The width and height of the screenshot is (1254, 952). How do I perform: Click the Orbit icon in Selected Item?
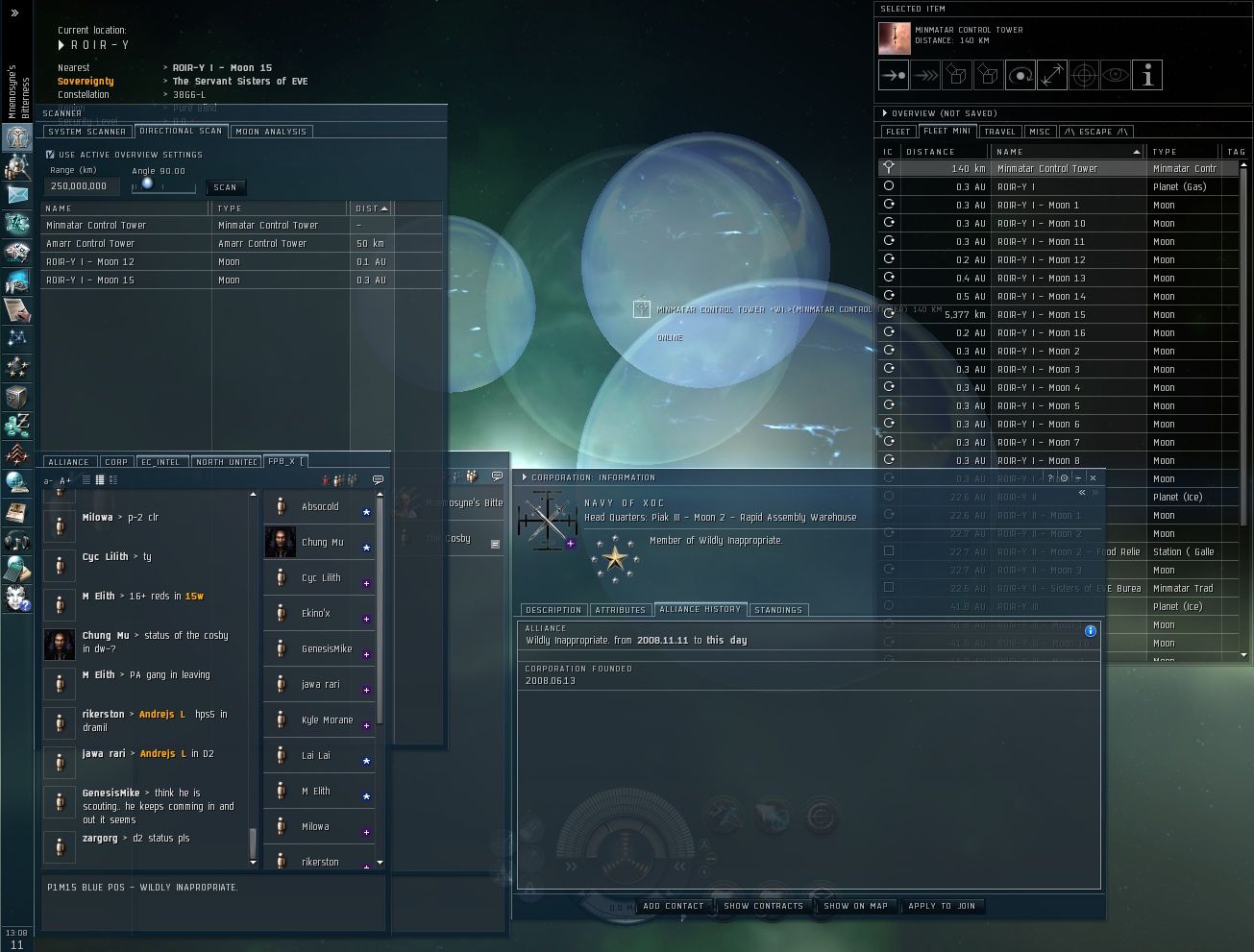[x=1020, y=75]
